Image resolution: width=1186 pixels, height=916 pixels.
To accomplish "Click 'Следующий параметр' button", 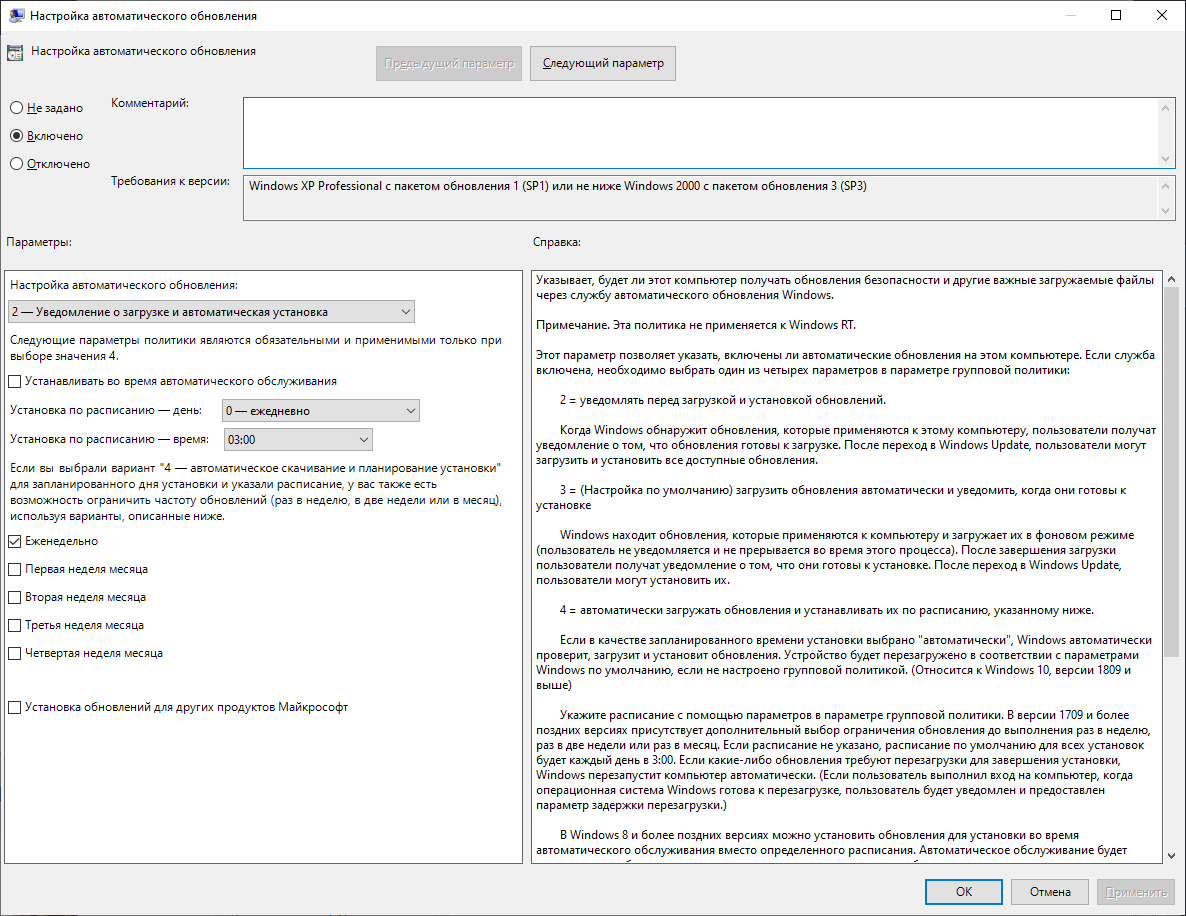I will point(603,64).
